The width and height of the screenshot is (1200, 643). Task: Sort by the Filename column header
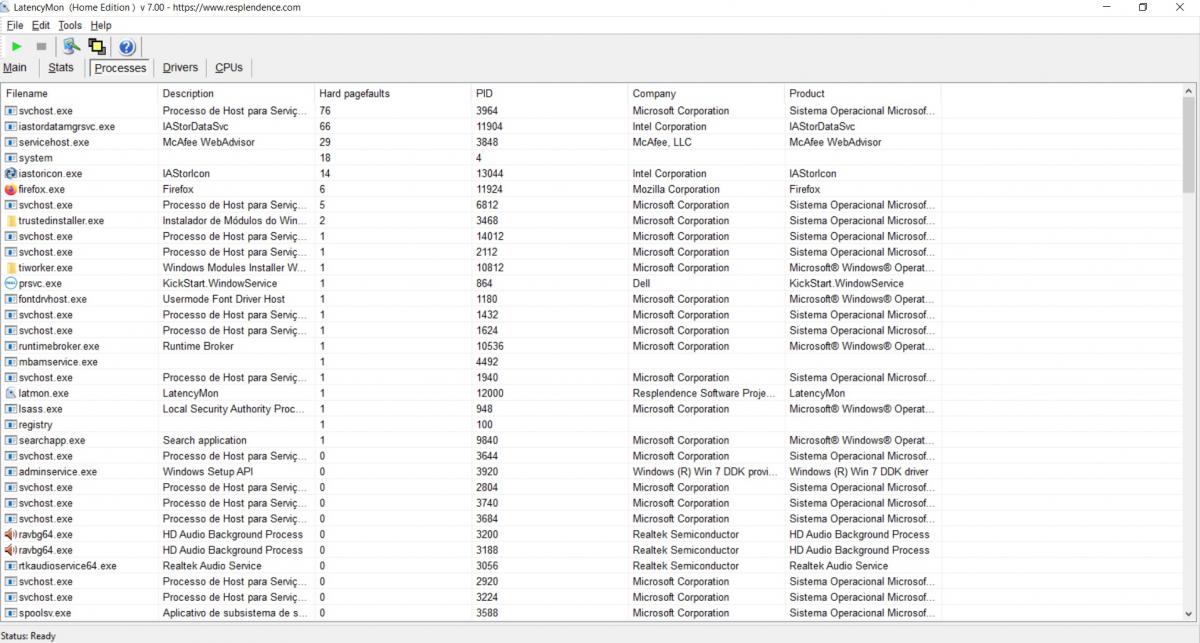pos(80,93)
